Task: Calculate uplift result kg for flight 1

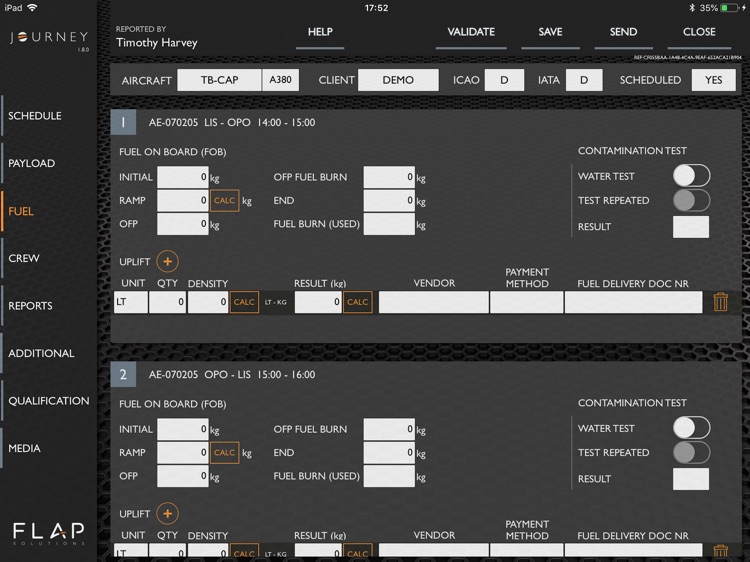Action: tap(357, 302)
